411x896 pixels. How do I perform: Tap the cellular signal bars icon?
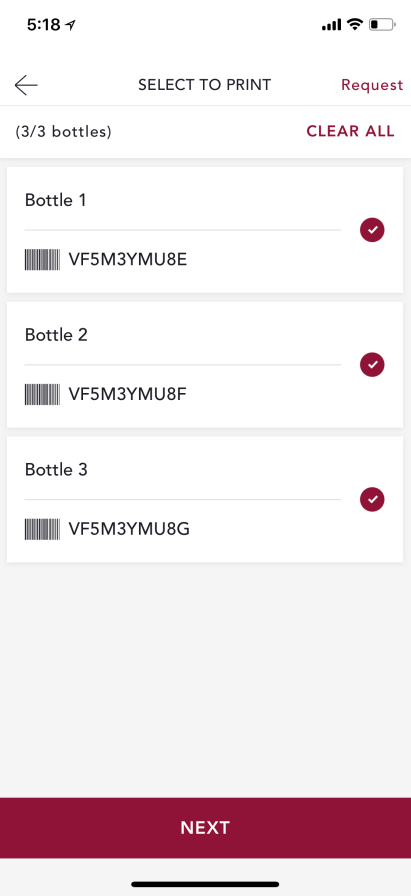click(332, 25)
